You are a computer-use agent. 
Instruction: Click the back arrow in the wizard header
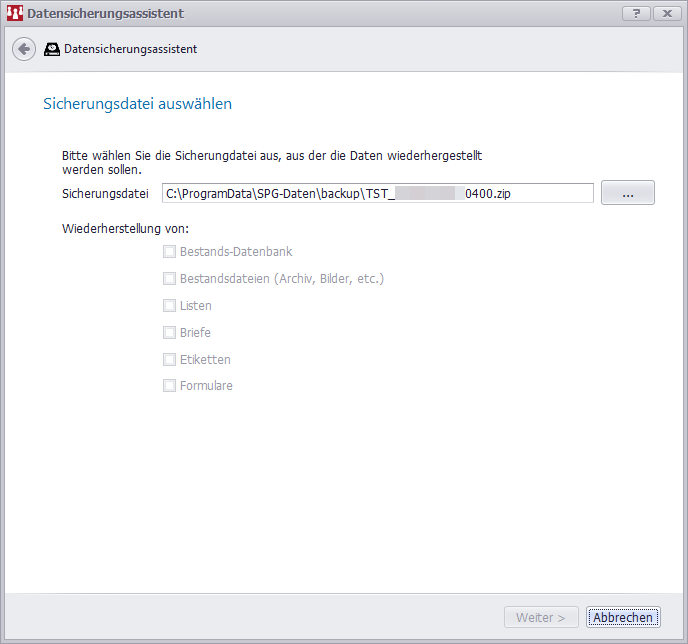(x=24, y=49)
